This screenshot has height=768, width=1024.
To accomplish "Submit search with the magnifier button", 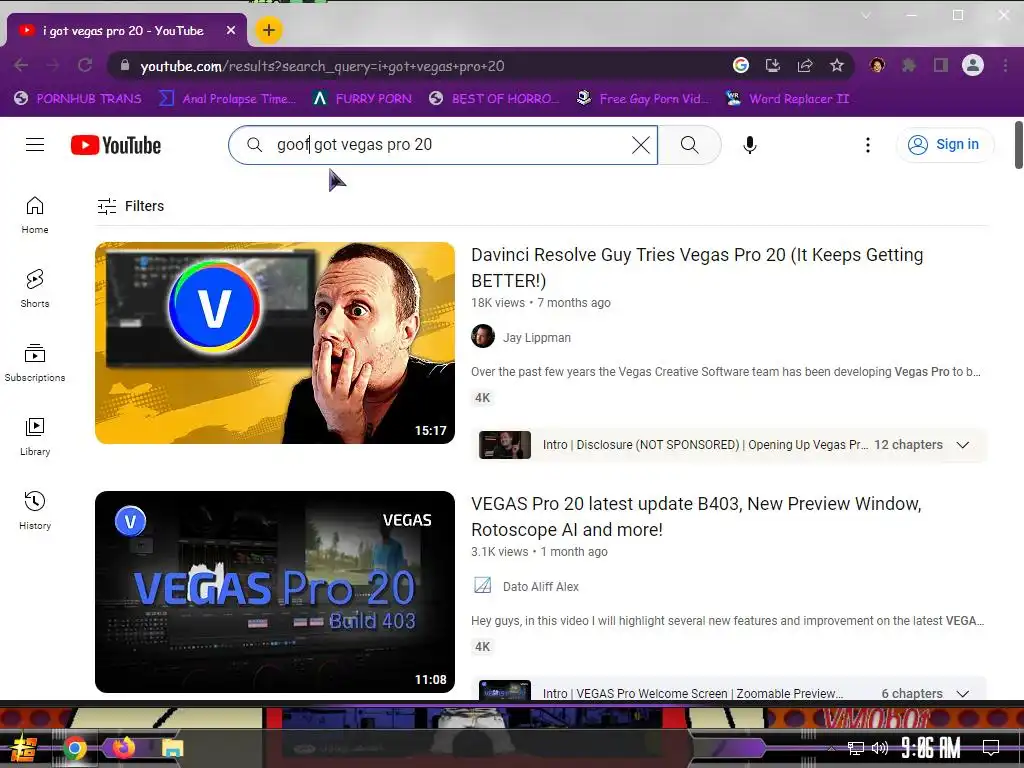I will point(690,145).
